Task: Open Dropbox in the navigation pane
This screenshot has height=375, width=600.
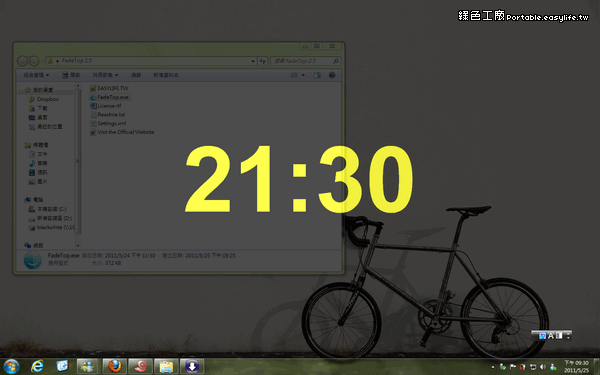Action: (44, 99)
